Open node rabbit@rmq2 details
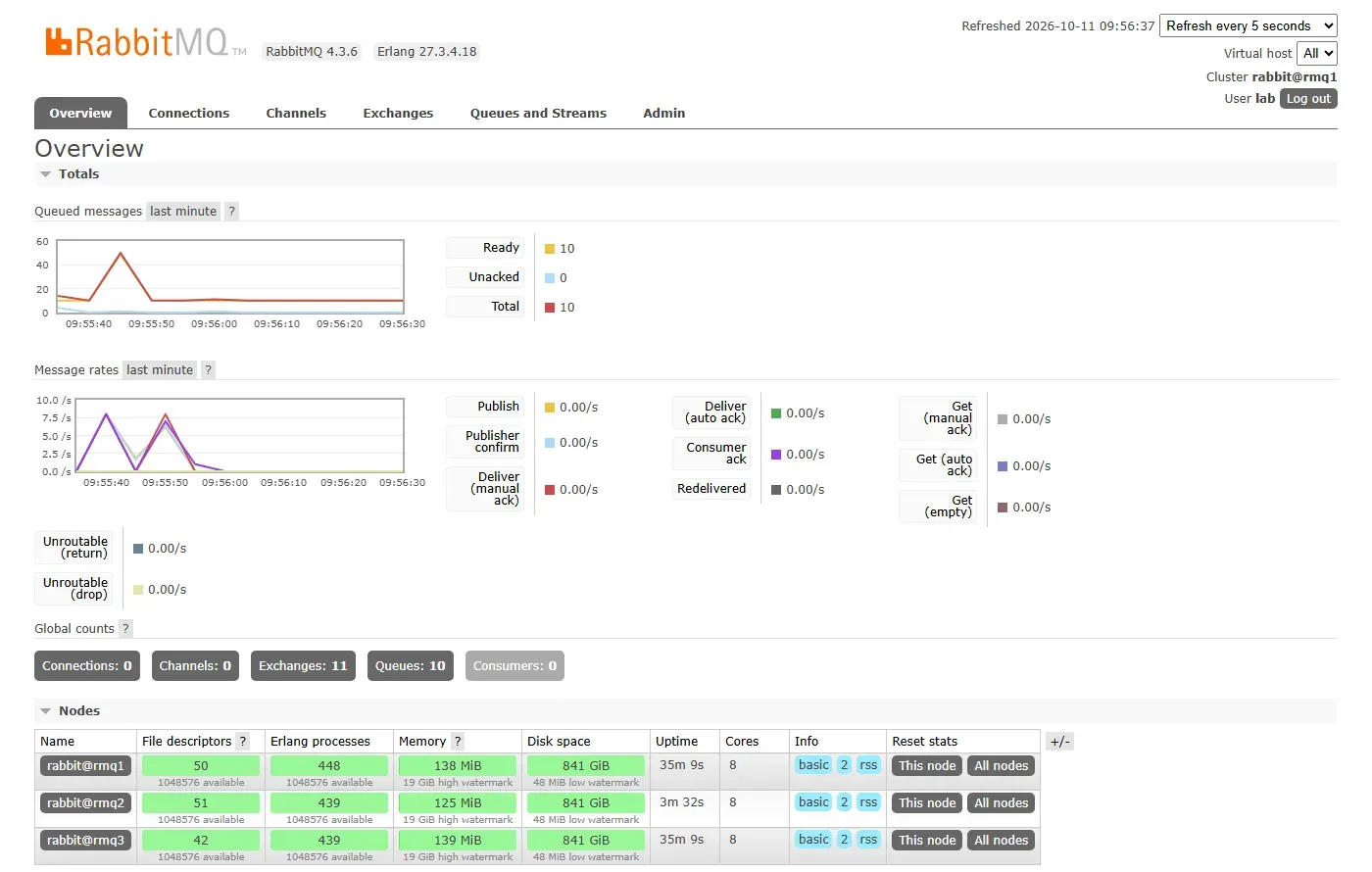Screen dimensions: 1372x872 (x=85, y=803)
